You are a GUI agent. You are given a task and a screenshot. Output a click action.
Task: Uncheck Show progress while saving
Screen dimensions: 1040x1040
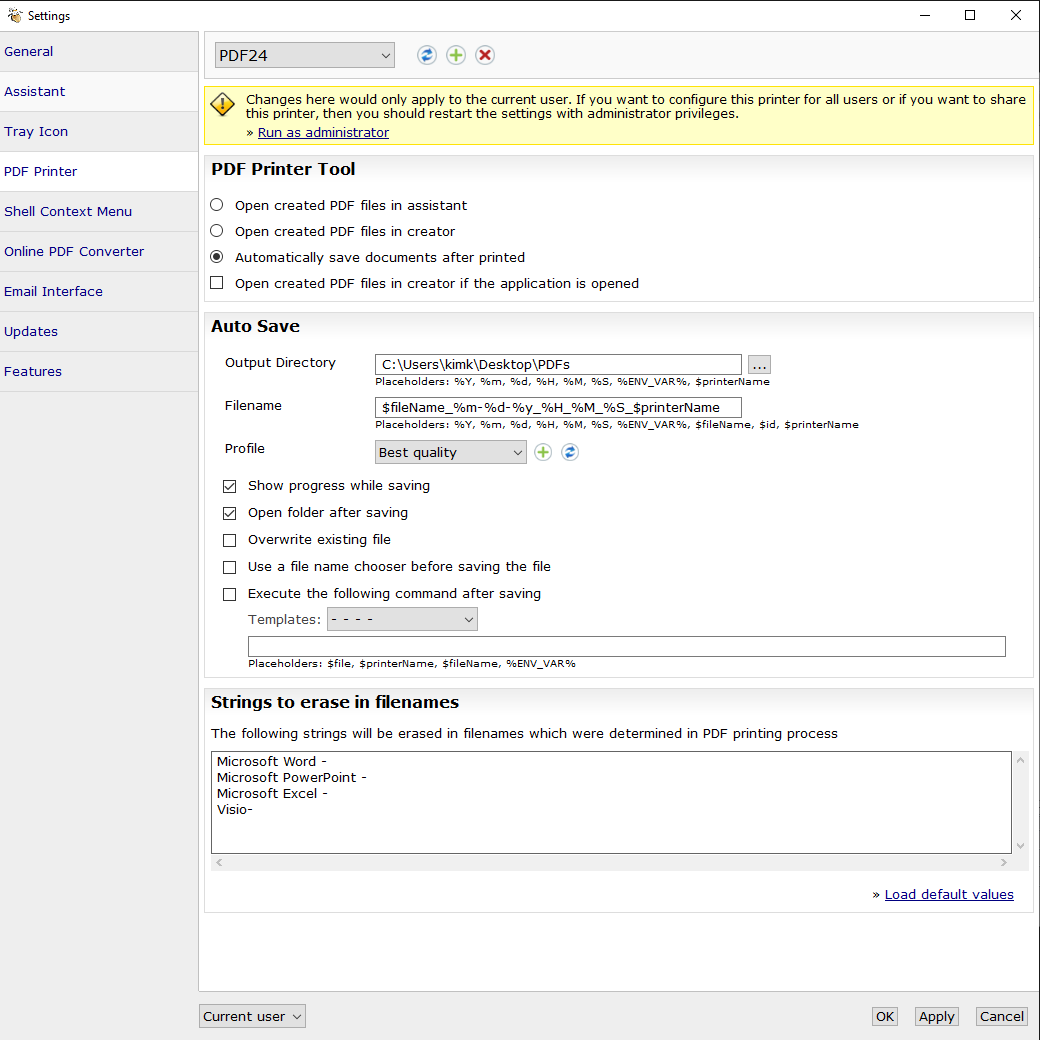(229, 486)
